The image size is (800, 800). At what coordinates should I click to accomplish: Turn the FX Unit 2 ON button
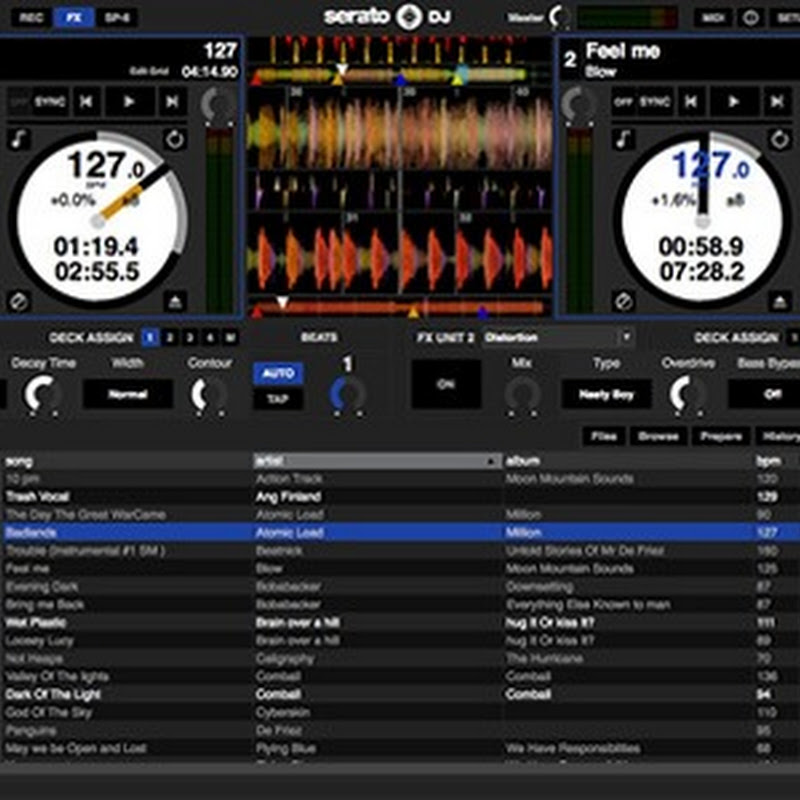coord(446,384)
